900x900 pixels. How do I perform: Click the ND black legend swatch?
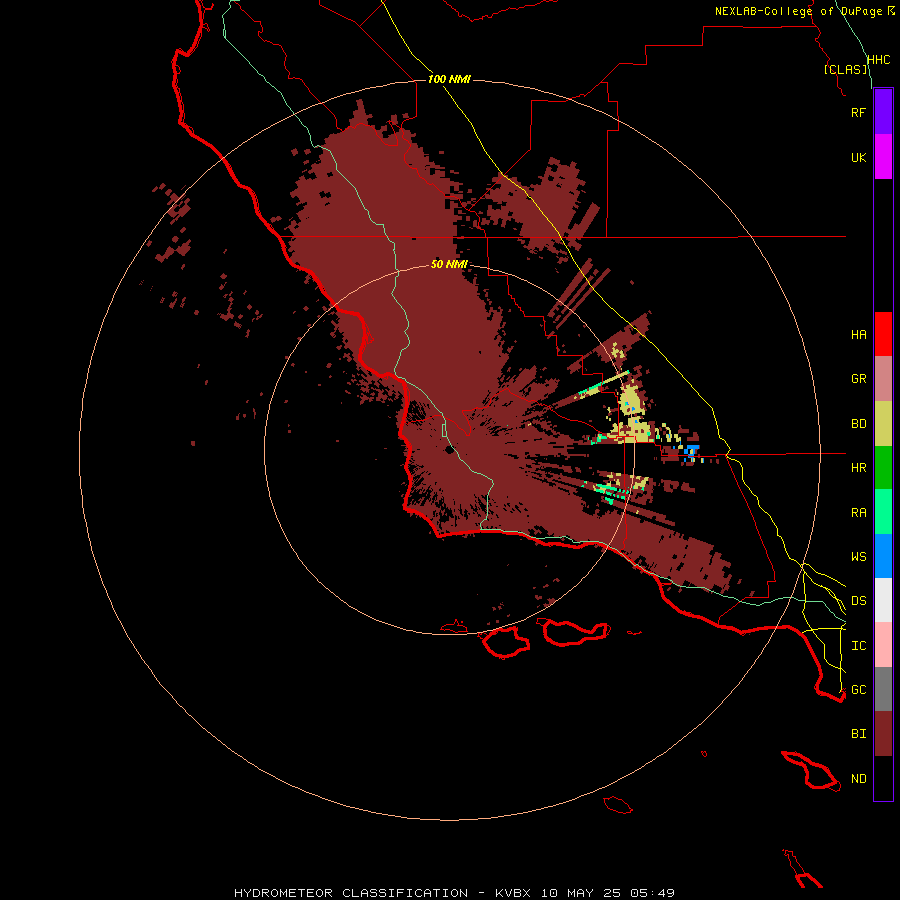(883, 778)
